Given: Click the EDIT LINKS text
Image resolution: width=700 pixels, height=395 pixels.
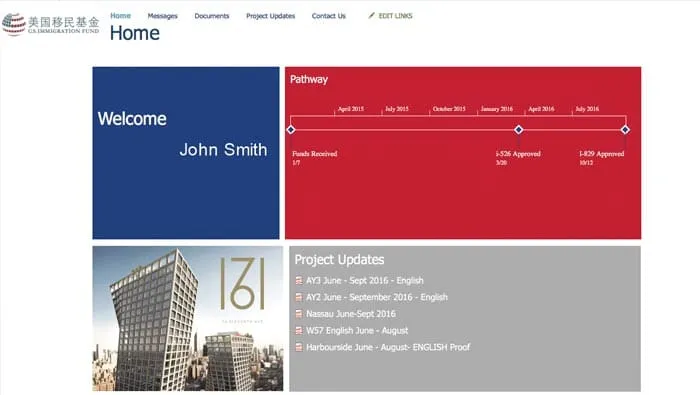Looking at the screenshot, I should pyautogui.click(x=396, y=16).
